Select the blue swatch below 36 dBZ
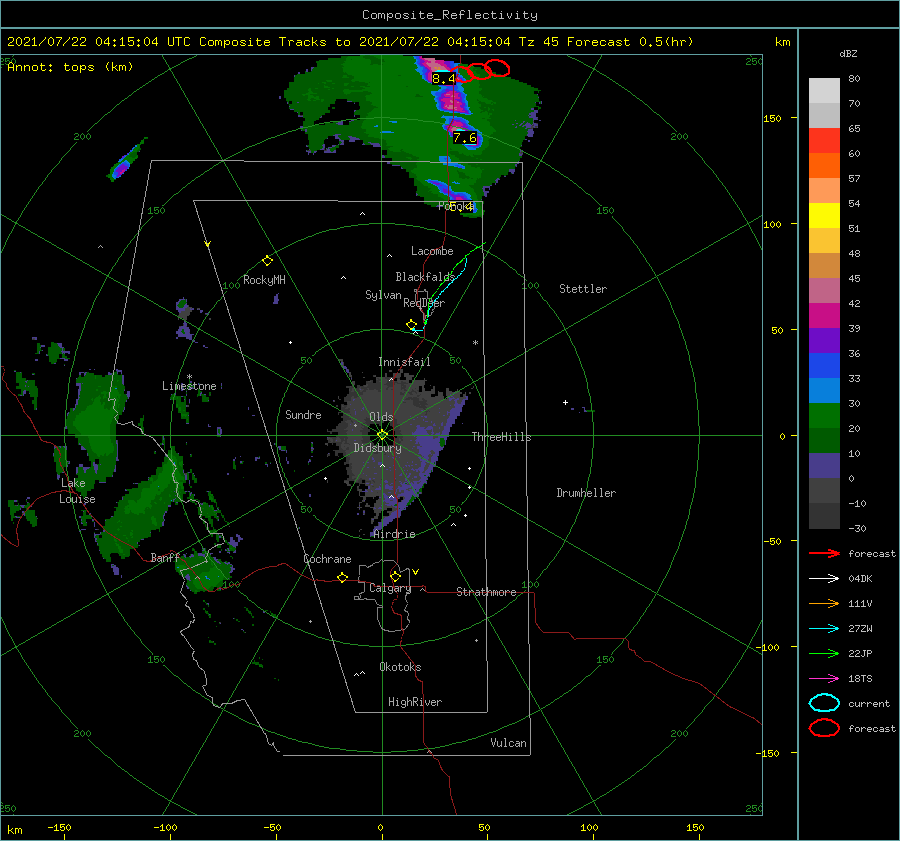900x841 pixels. (x=824, y=366)
